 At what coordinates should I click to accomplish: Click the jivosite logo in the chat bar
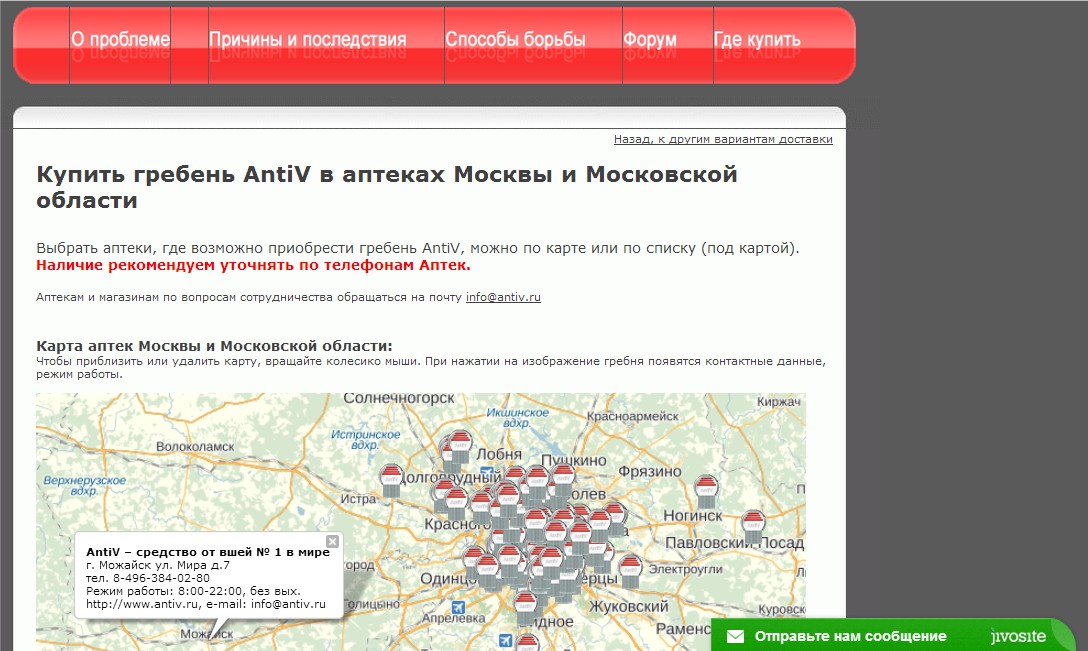point(1018,636)
